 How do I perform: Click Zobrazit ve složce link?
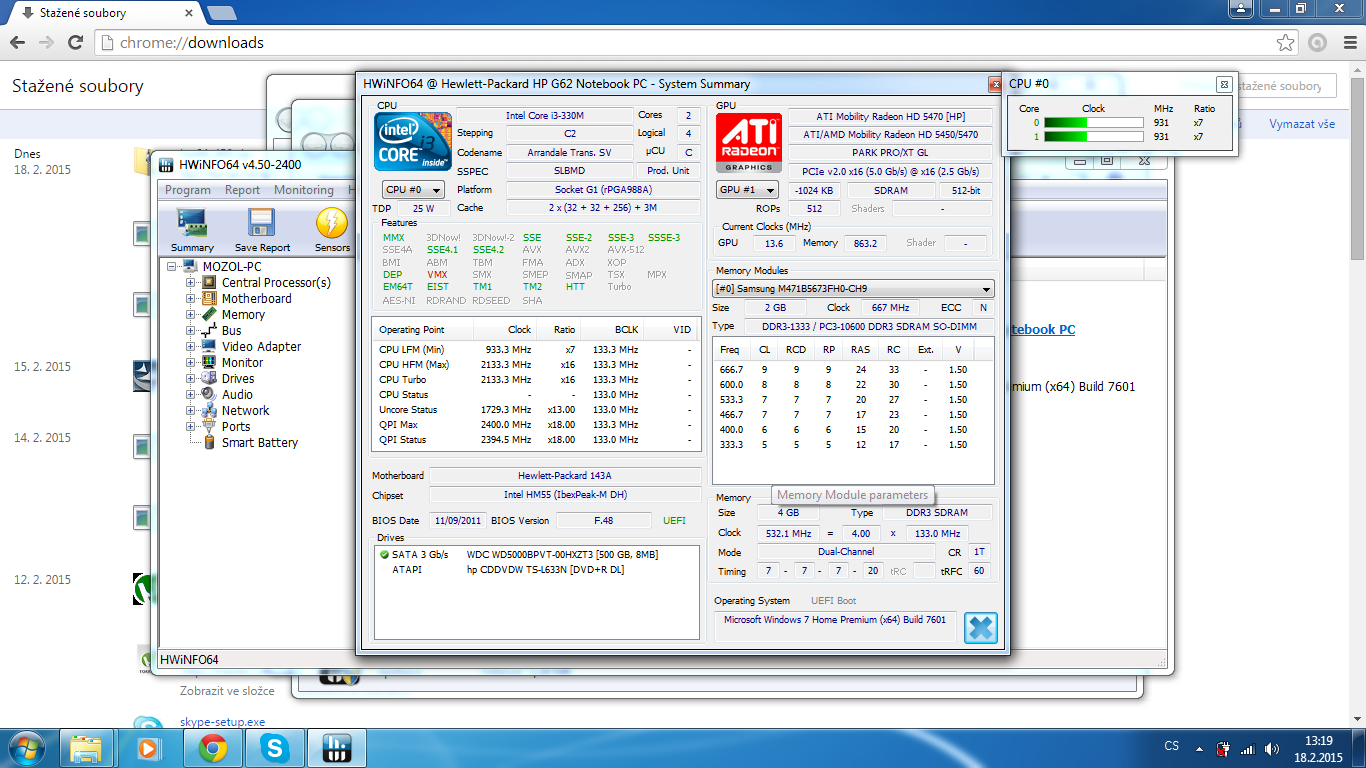pyautogui.click(x=227, y=691)
